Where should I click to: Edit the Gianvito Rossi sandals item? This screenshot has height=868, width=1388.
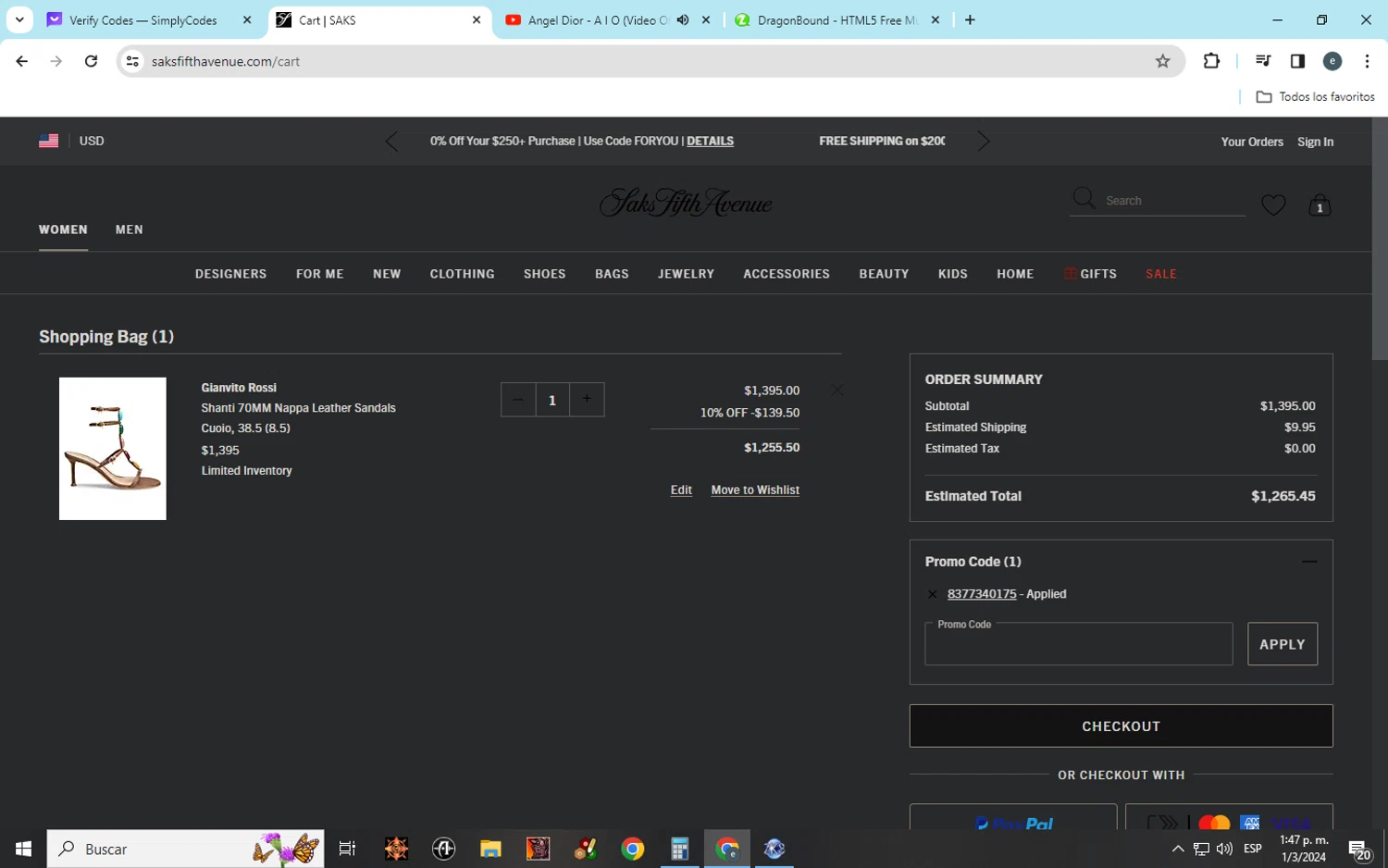point(681,490)
